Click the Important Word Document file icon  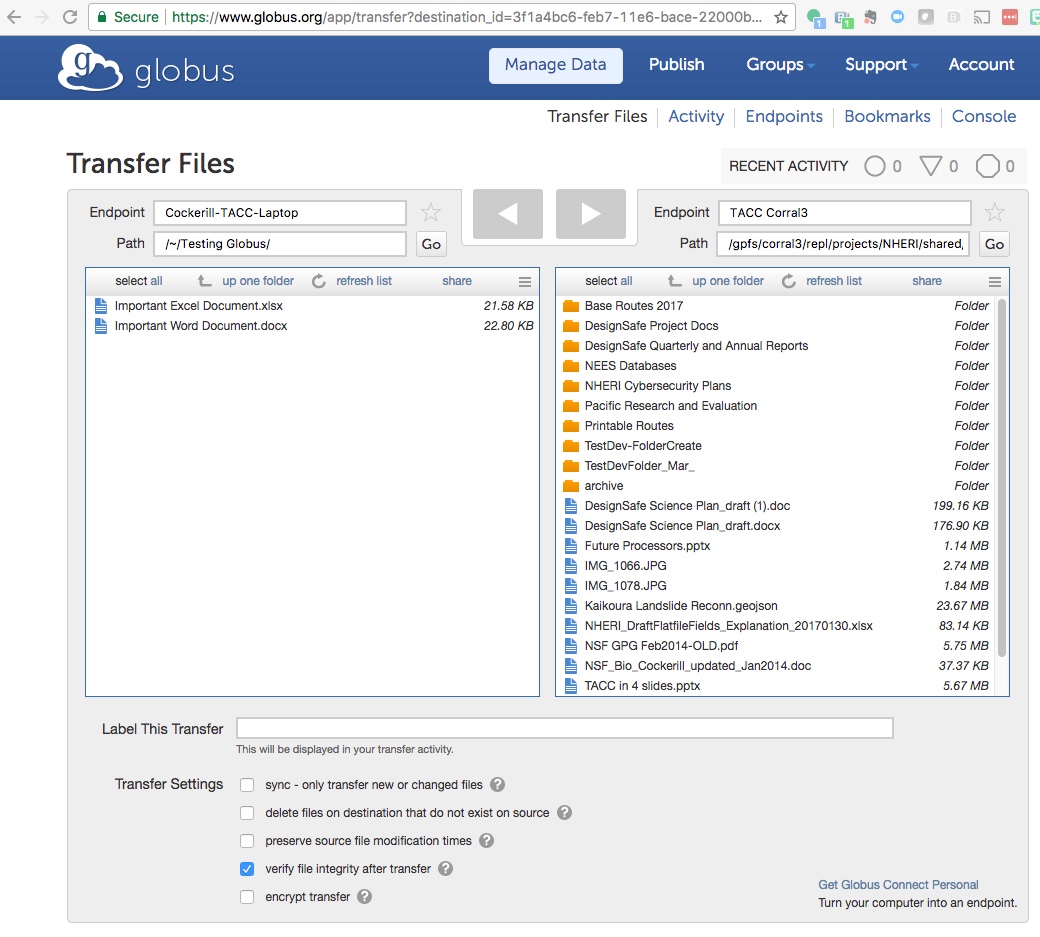tap(101, 326)
